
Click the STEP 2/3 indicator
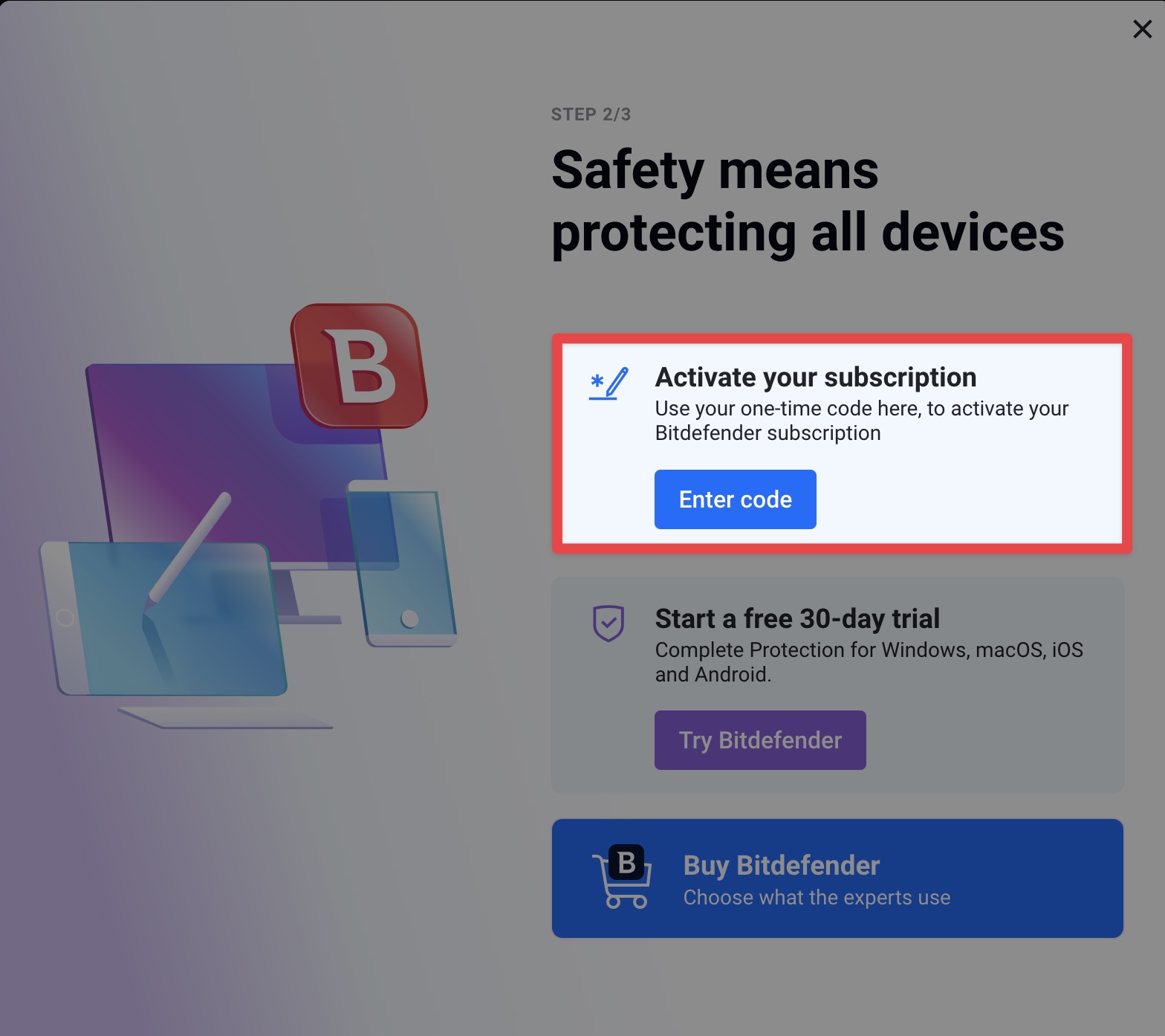(x=591, y=114)
